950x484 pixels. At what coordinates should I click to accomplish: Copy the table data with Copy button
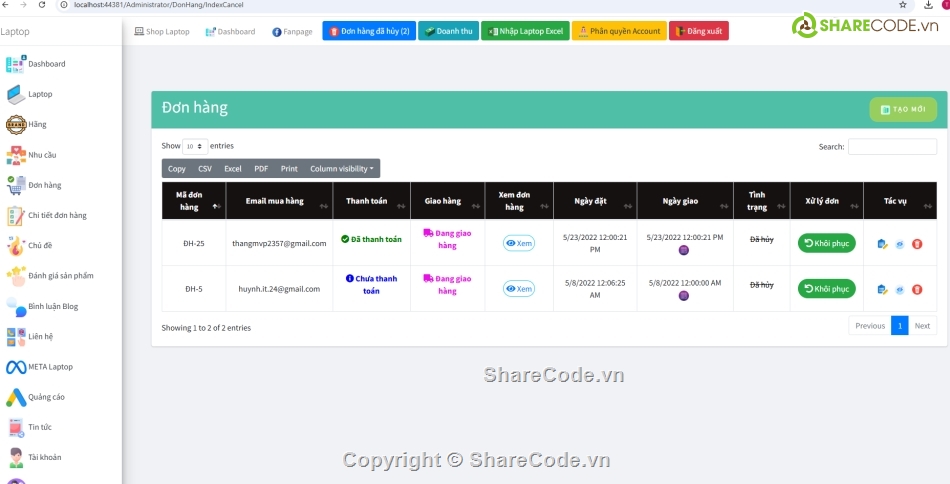click(177, 168)
